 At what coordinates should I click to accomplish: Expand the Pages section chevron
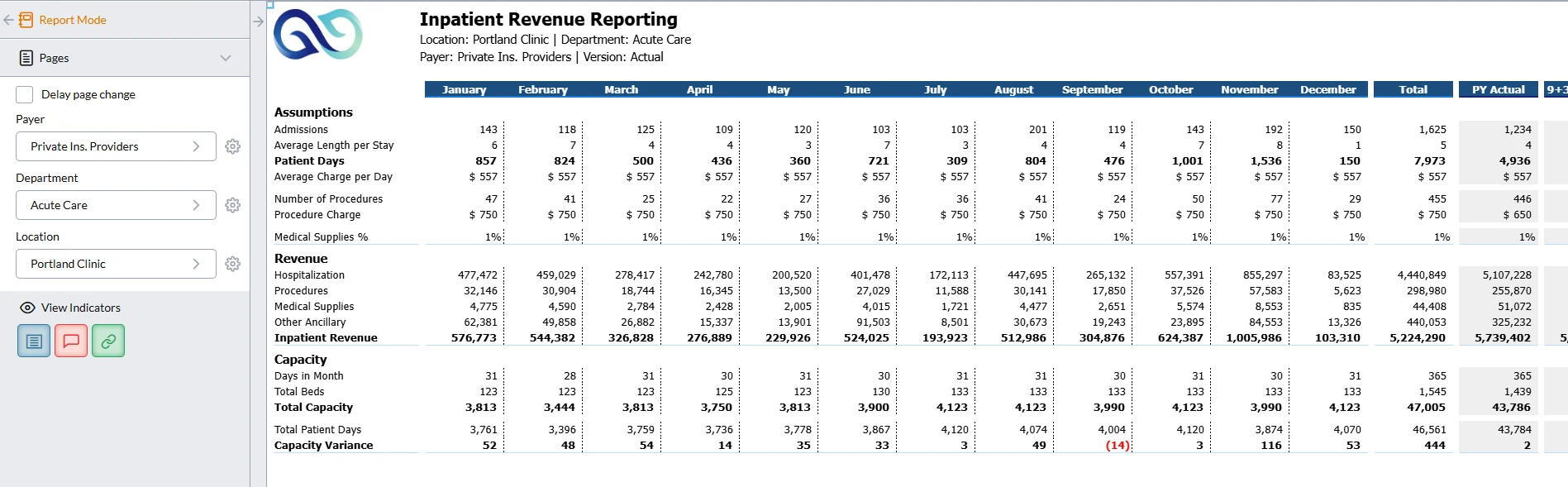point(226,58)
